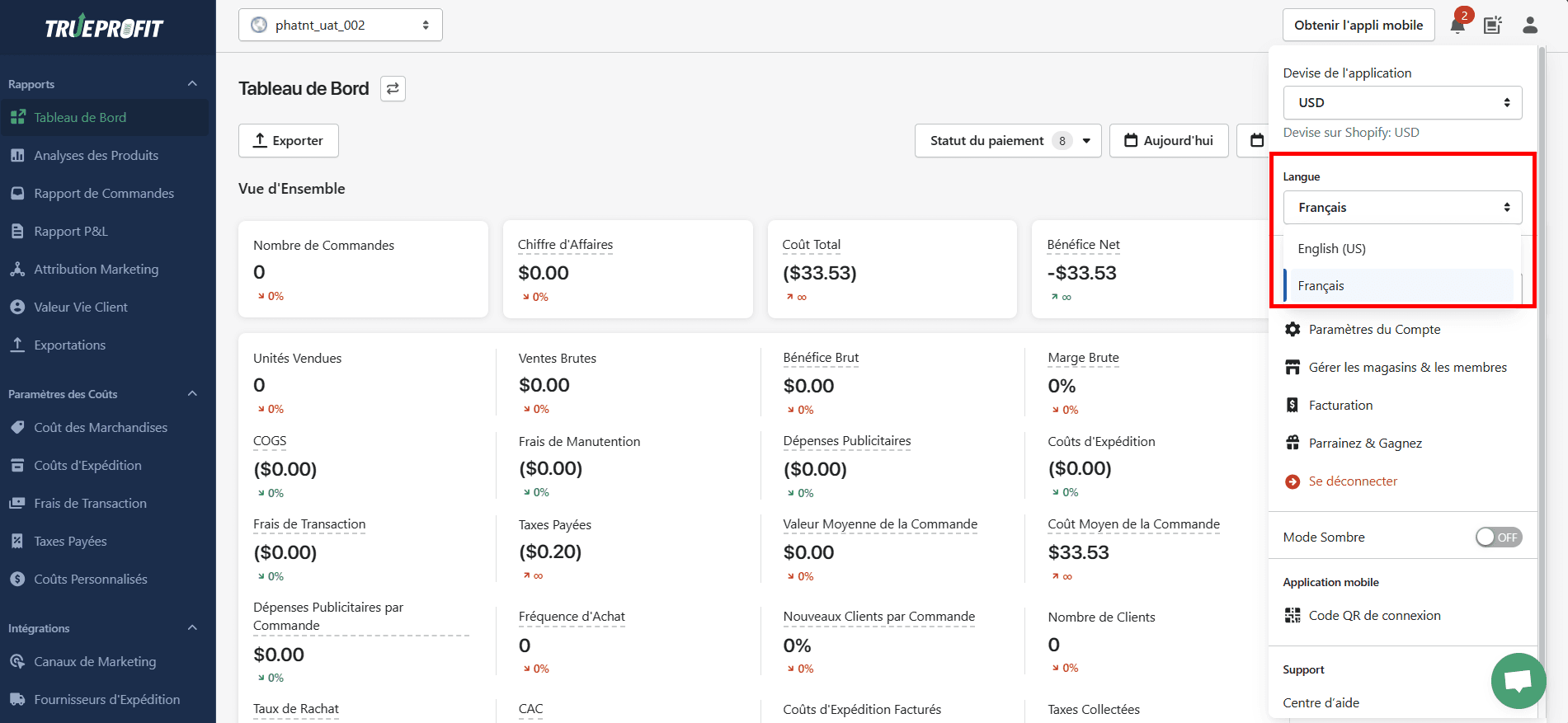Toggle the Mode Sombre switch

(x=1499, y=537)
